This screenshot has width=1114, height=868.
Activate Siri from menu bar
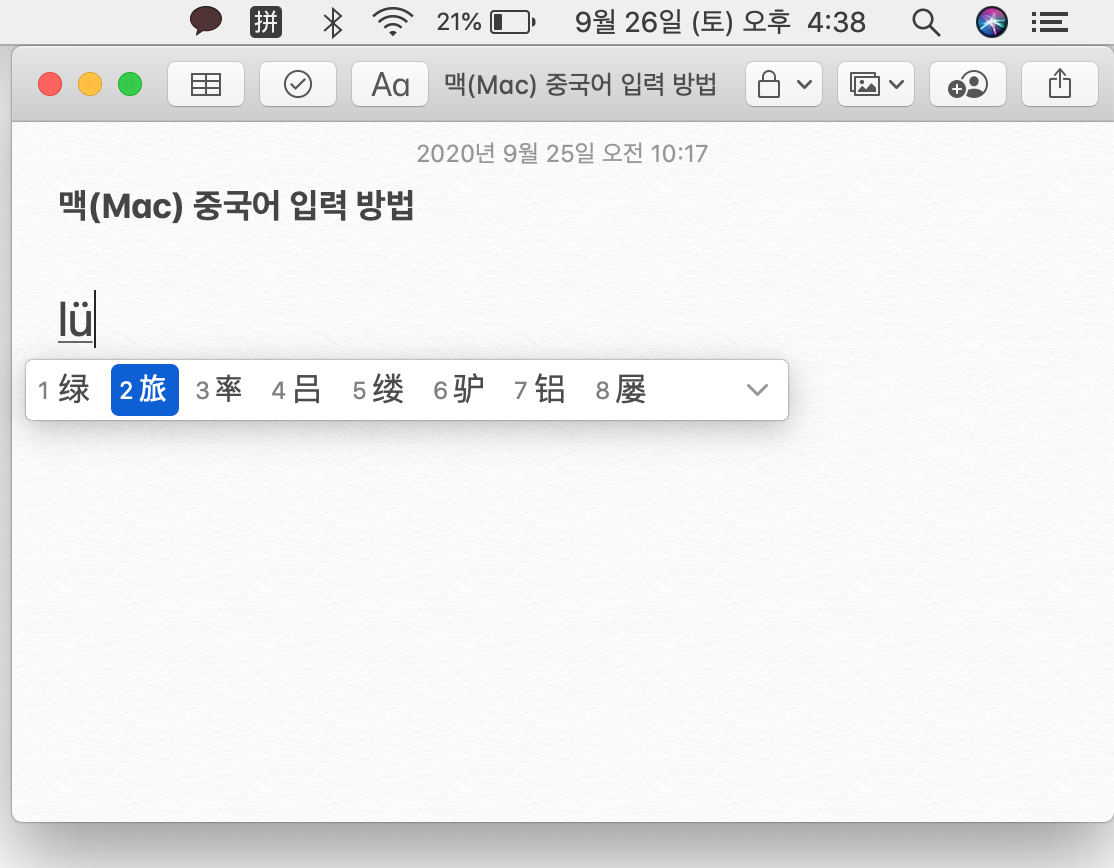coord(991,22)
